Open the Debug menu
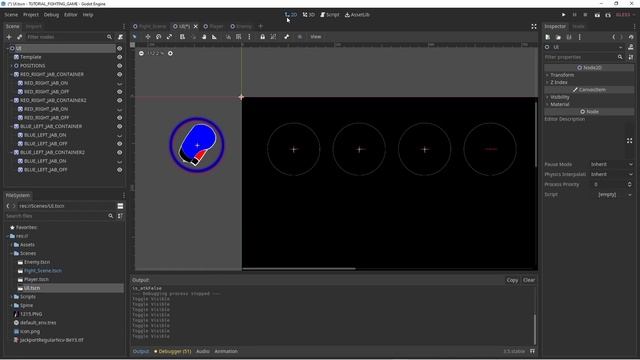Viewport: 640px width, 360px height. pos(51,15)
